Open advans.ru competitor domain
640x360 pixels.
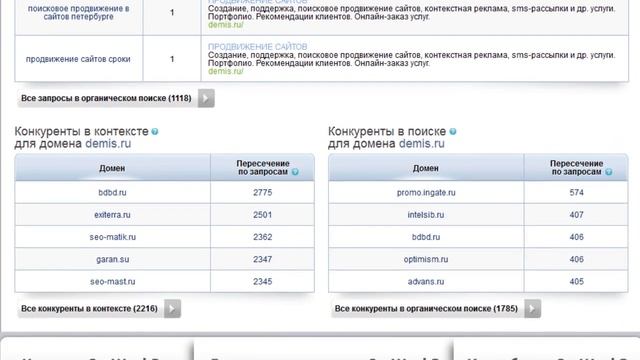coord(426,281)
